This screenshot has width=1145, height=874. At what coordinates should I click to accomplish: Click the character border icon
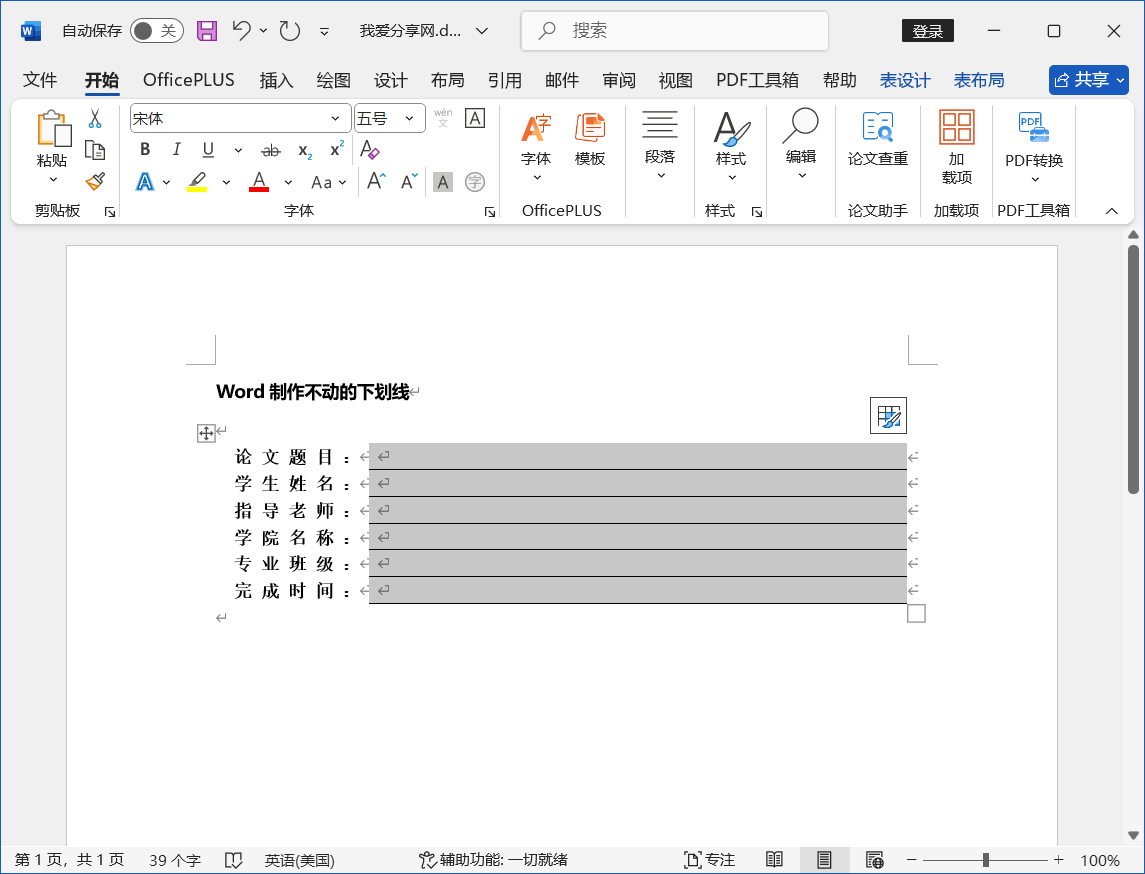click(x=475, y=118)
